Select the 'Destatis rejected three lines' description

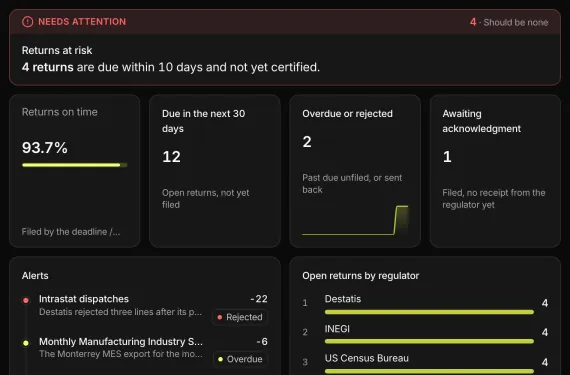click(x=120, y=312)
